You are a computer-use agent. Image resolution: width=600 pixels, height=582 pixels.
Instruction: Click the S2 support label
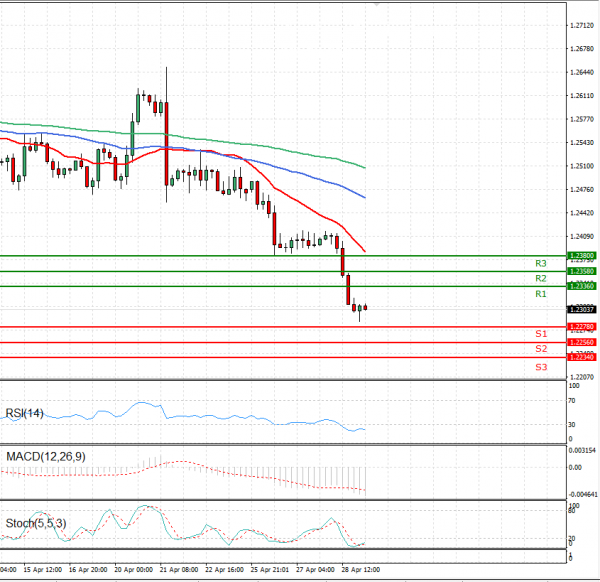[540, 349]
